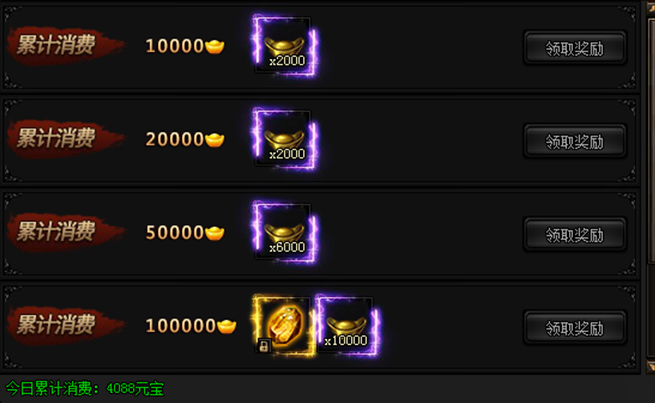This screenshot has height=403, width=655.
Task: Click the x2000 gold ingot reward for 10000
Action: click(x=284, y=46)
